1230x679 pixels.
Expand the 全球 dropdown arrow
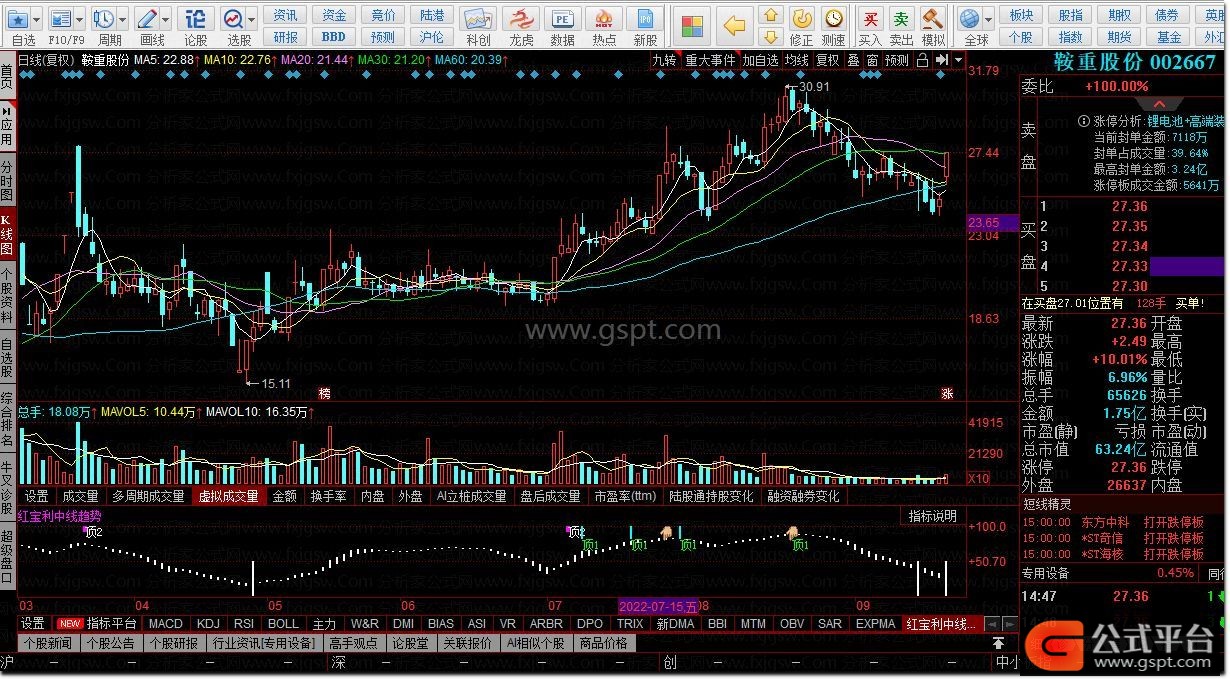point(988,18)
